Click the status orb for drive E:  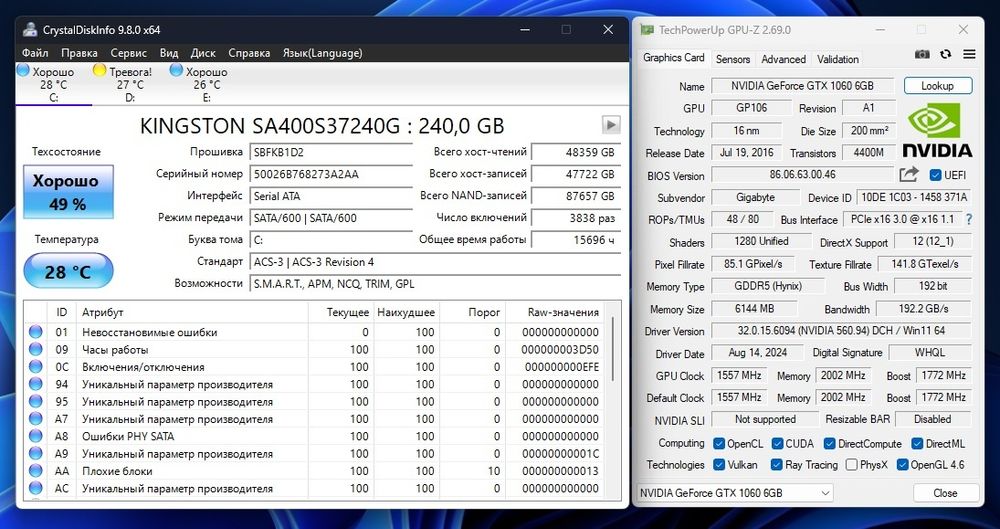pos(176,70)
